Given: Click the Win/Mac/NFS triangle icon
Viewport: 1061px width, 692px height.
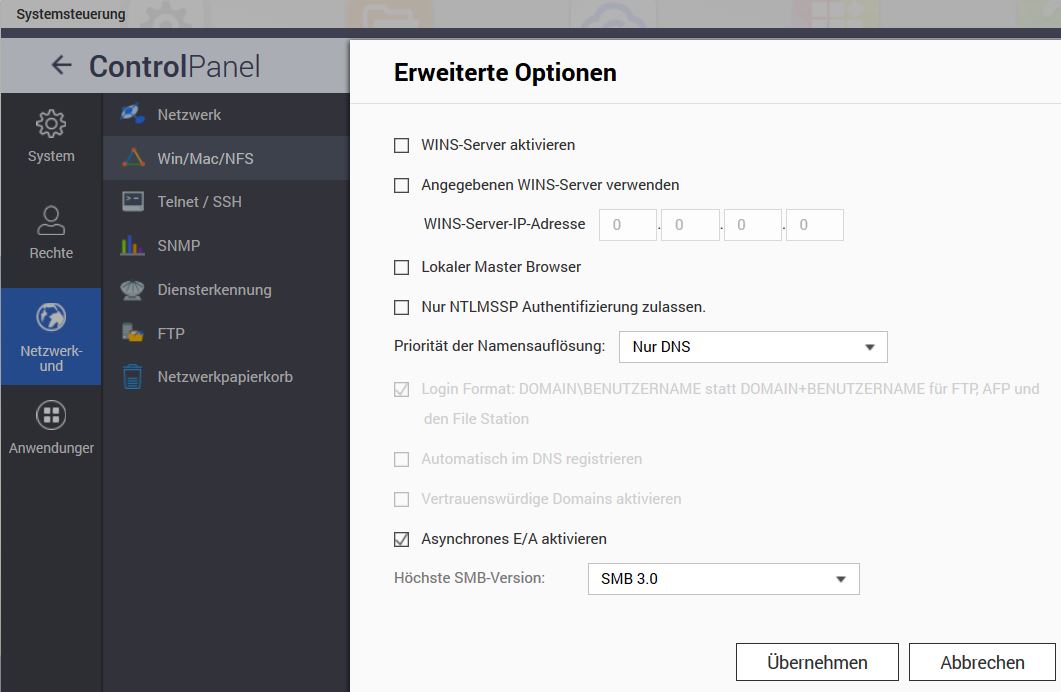Looking at the screenshot, I should (133, 158).
